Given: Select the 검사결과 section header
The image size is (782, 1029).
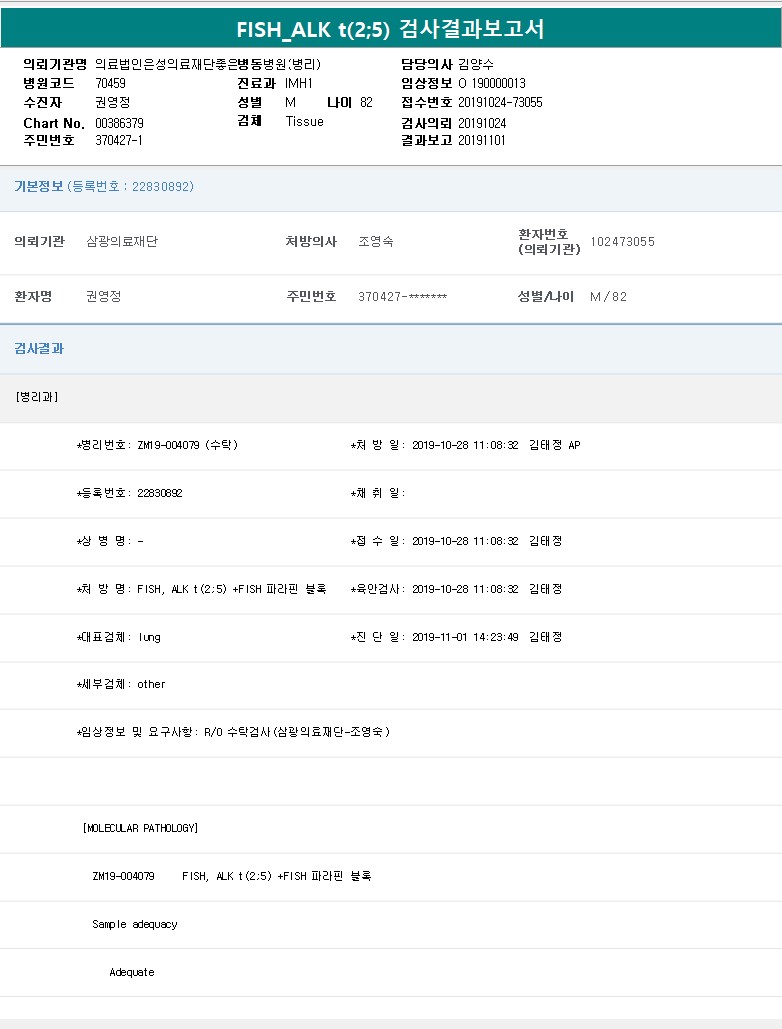Looking at the screenshot, I should pos(39,349).
